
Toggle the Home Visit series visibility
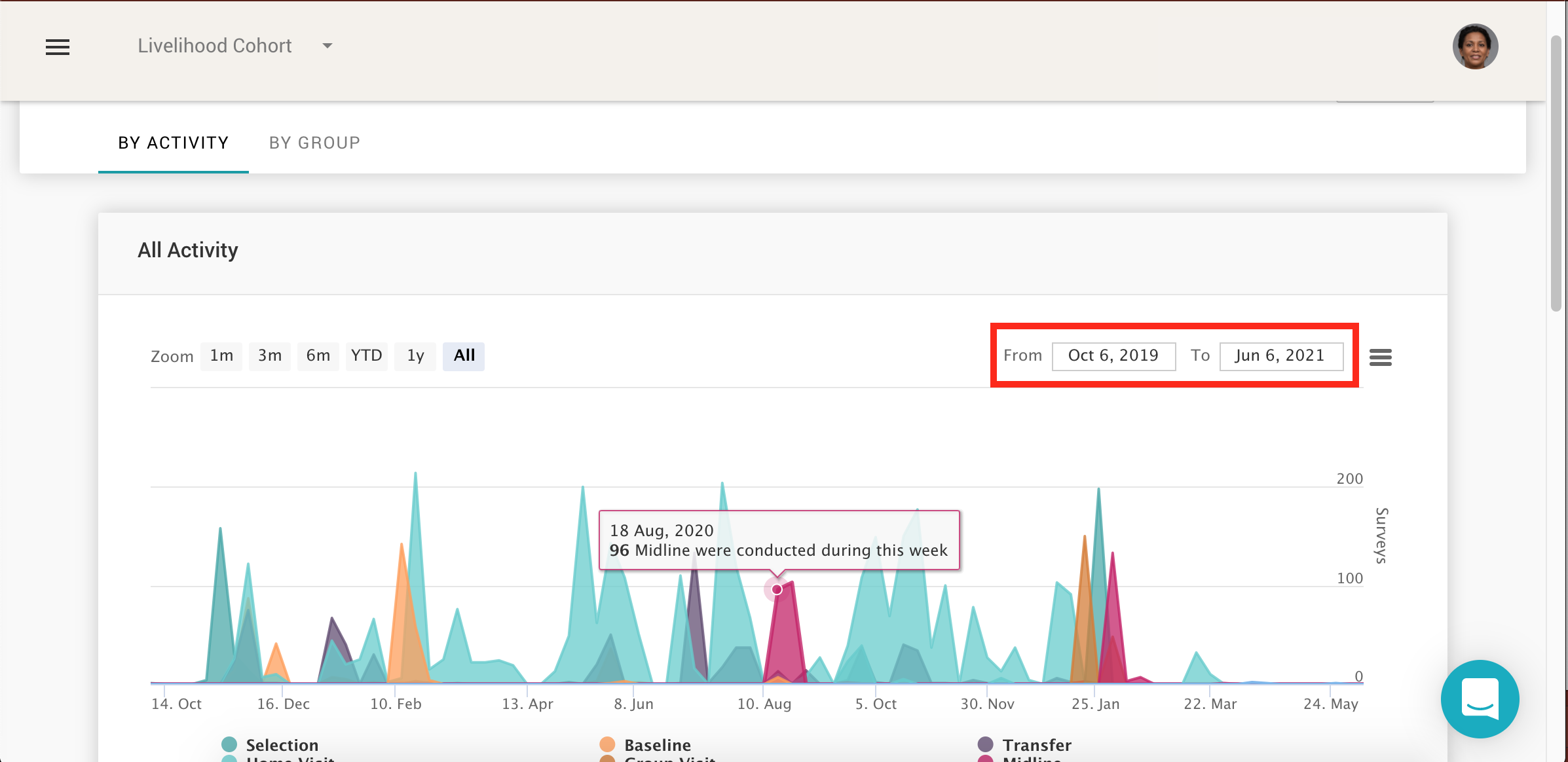pos(288,759)
